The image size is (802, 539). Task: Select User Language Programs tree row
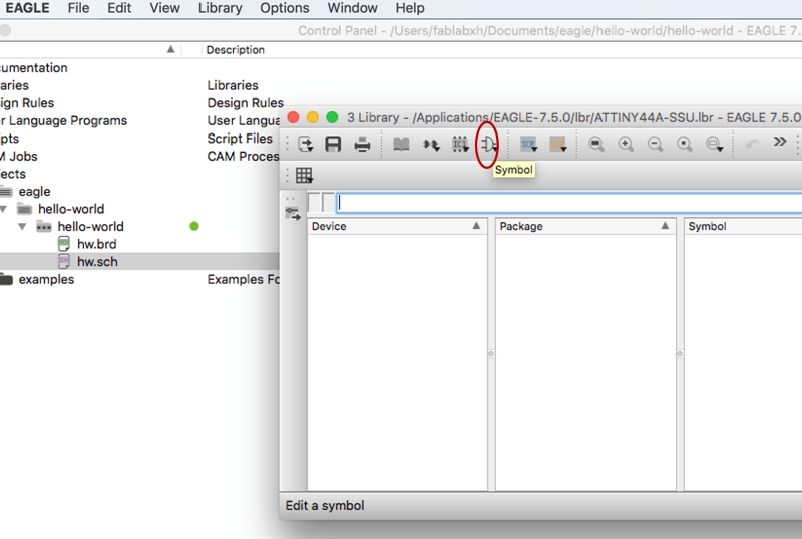coord(63,120)
